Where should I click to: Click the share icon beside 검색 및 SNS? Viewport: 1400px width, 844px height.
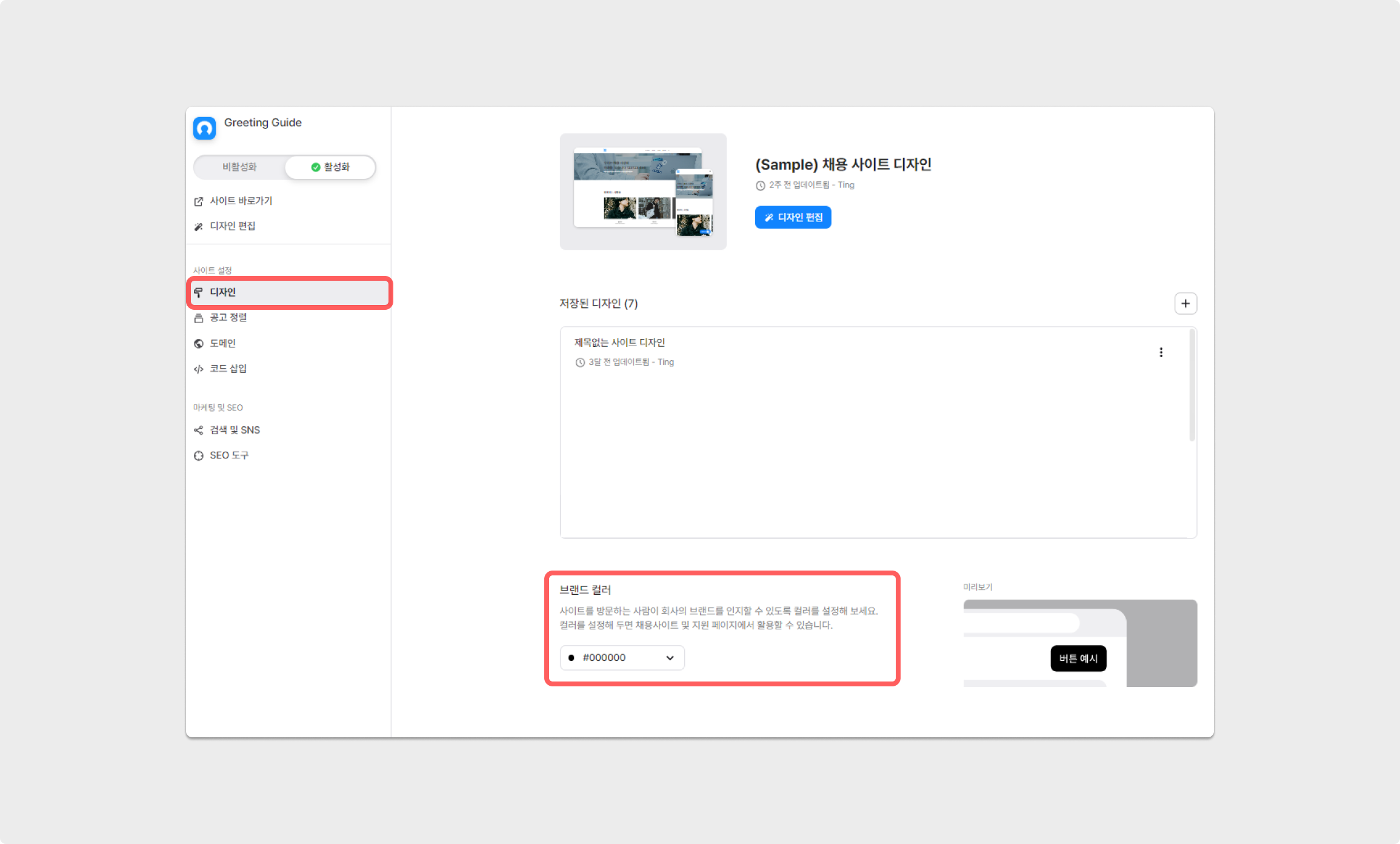[x=198, y=430]
